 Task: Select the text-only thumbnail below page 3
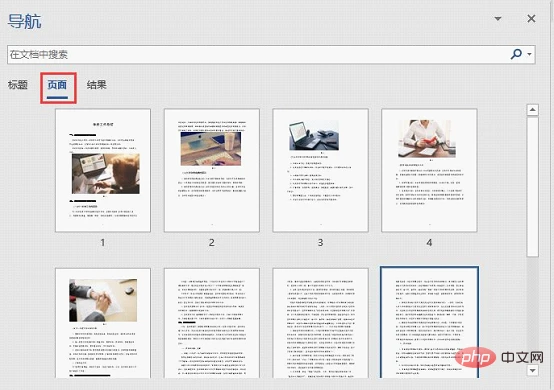[320, 323]
